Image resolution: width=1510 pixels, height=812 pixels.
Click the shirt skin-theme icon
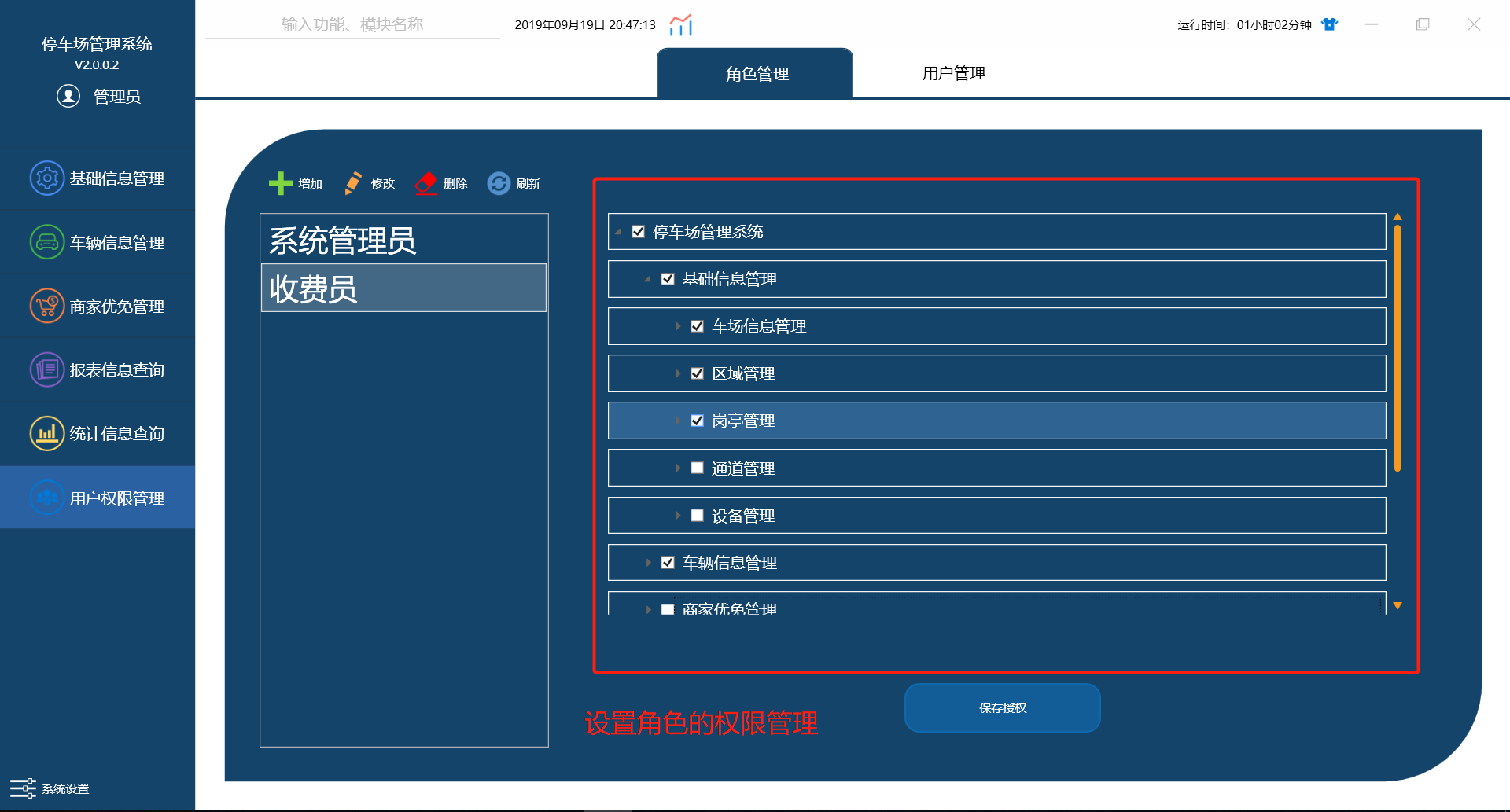(x=1329, y=24)
